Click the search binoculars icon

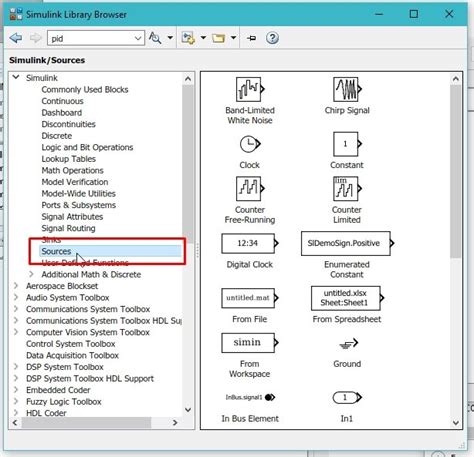[155, 38]
